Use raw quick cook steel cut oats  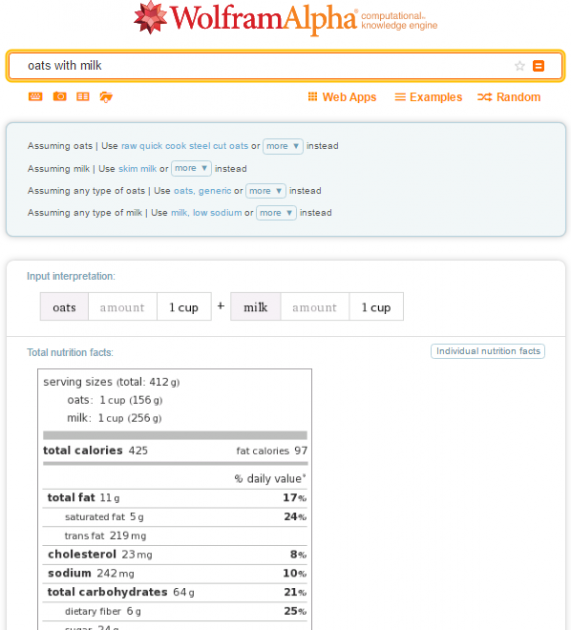click(x=184, y=146)
